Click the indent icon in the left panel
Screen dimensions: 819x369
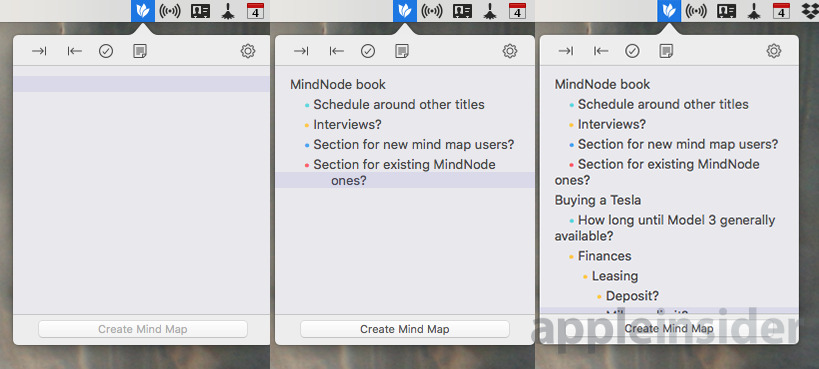(39, 51)
